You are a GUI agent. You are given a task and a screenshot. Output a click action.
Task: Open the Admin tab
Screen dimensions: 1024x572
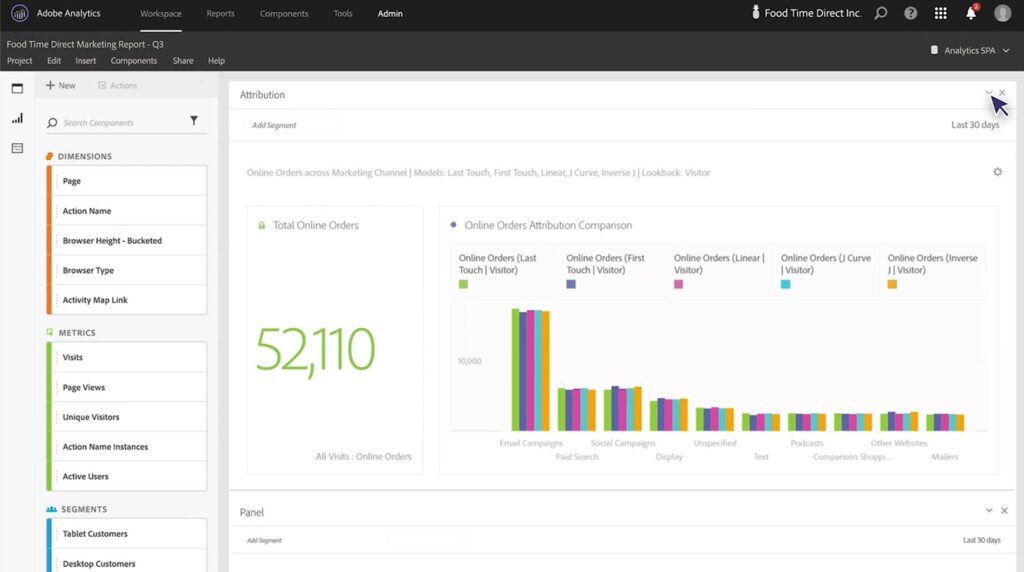(x=390, y=14)
